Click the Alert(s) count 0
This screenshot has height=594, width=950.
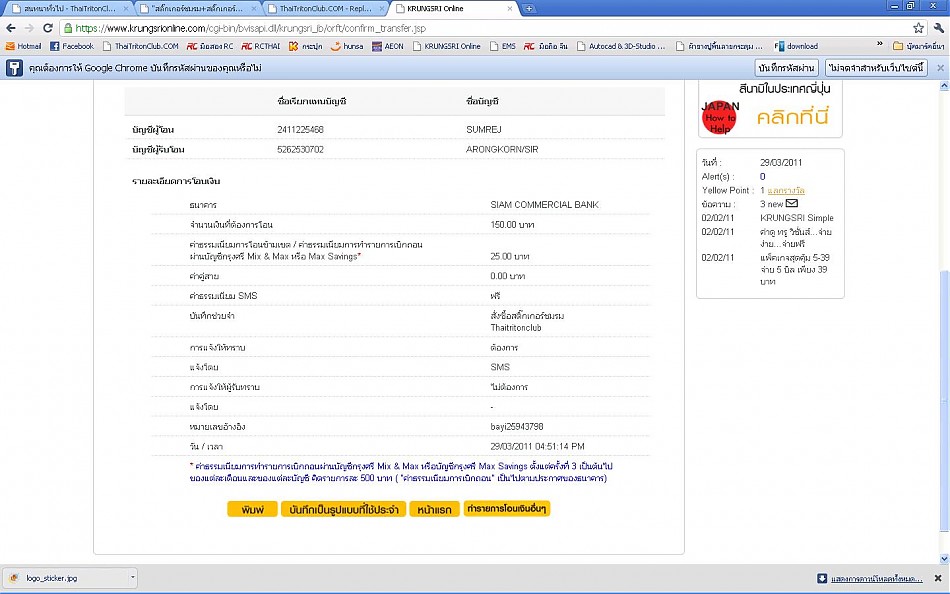click(762, 176)
